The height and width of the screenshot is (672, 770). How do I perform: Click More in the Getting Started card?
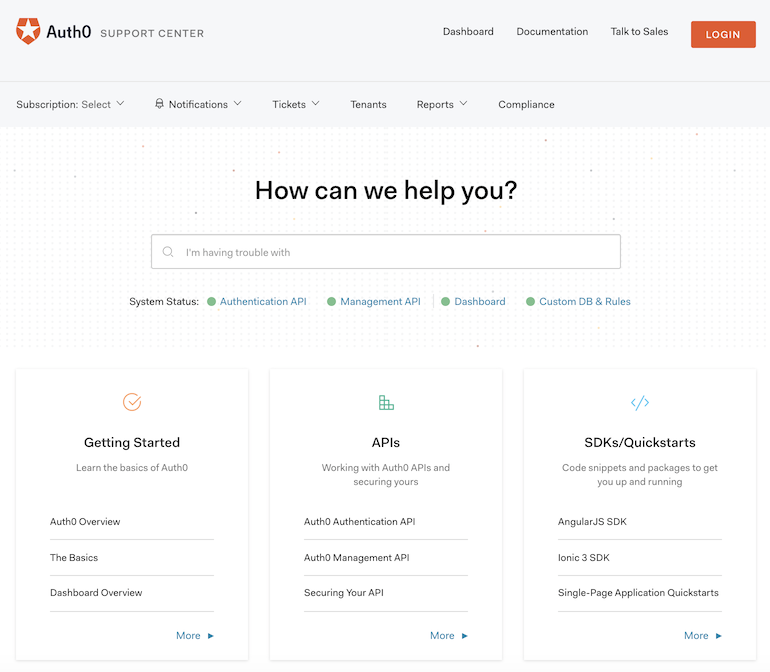coord(188,636)
